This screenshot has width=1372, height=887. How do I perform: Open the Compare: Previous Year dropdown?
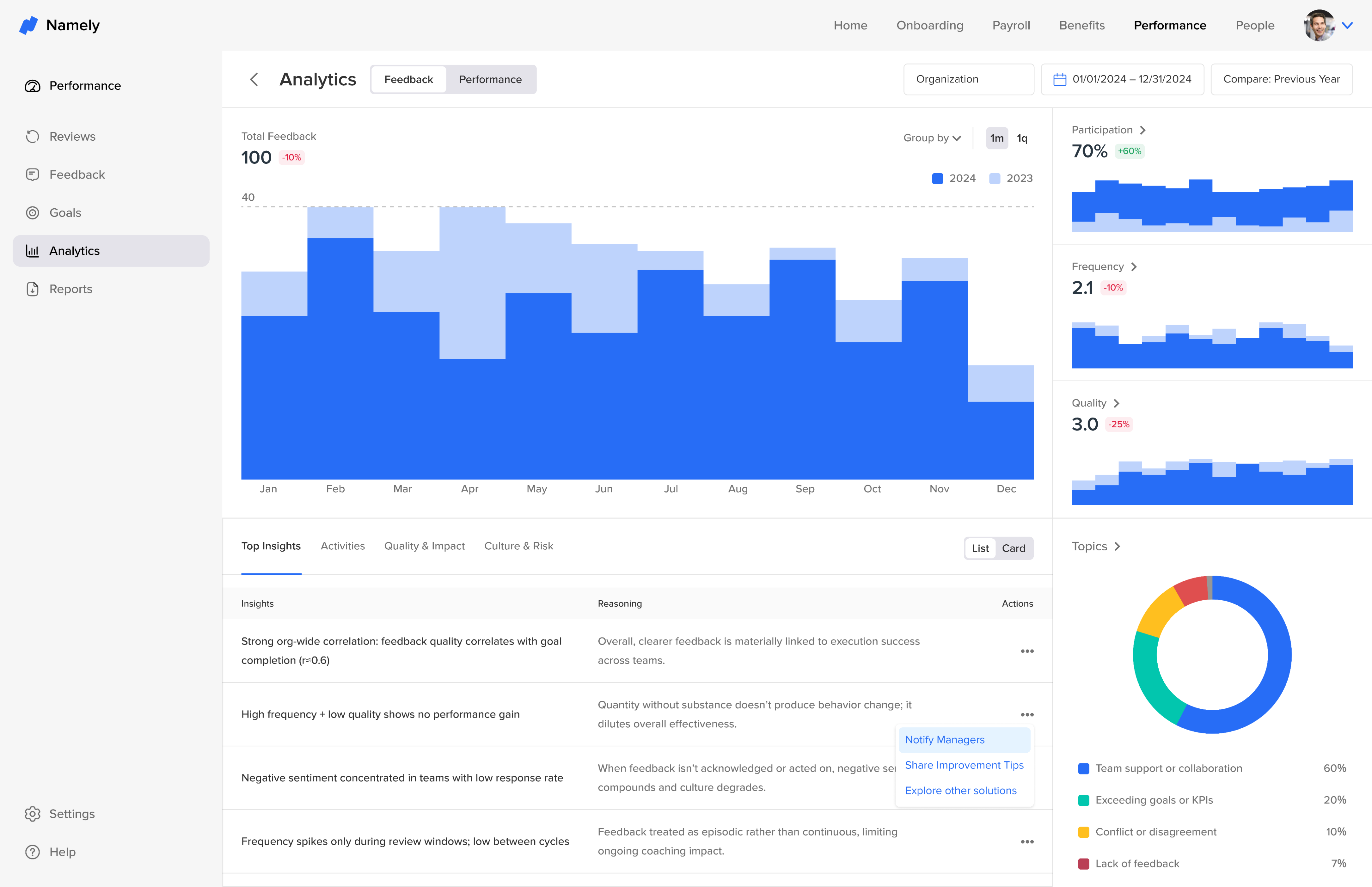[1281, 79]
